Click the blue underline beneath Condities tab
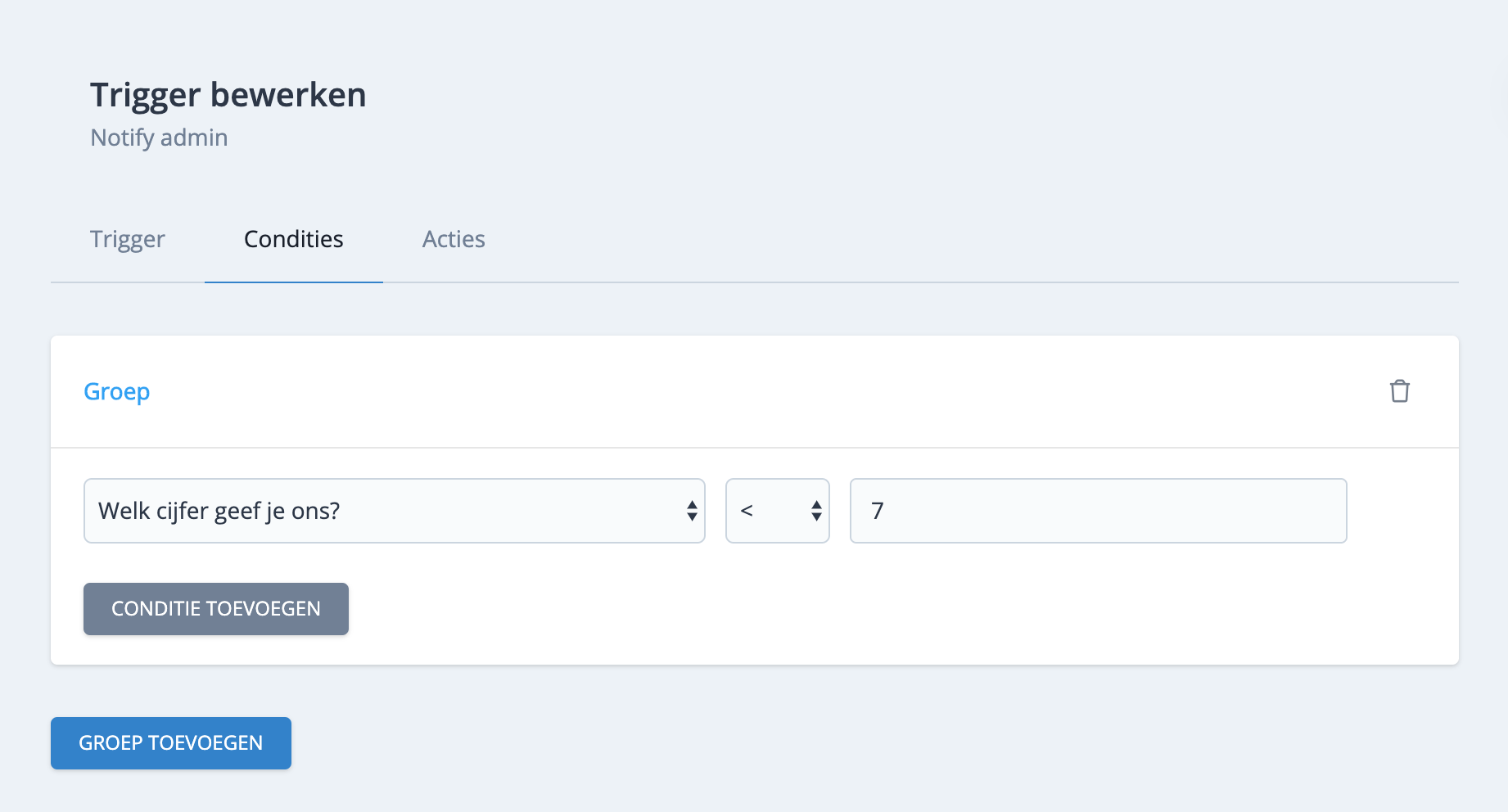The width and height of the screenshot is (1508, 812). point(293,282)
